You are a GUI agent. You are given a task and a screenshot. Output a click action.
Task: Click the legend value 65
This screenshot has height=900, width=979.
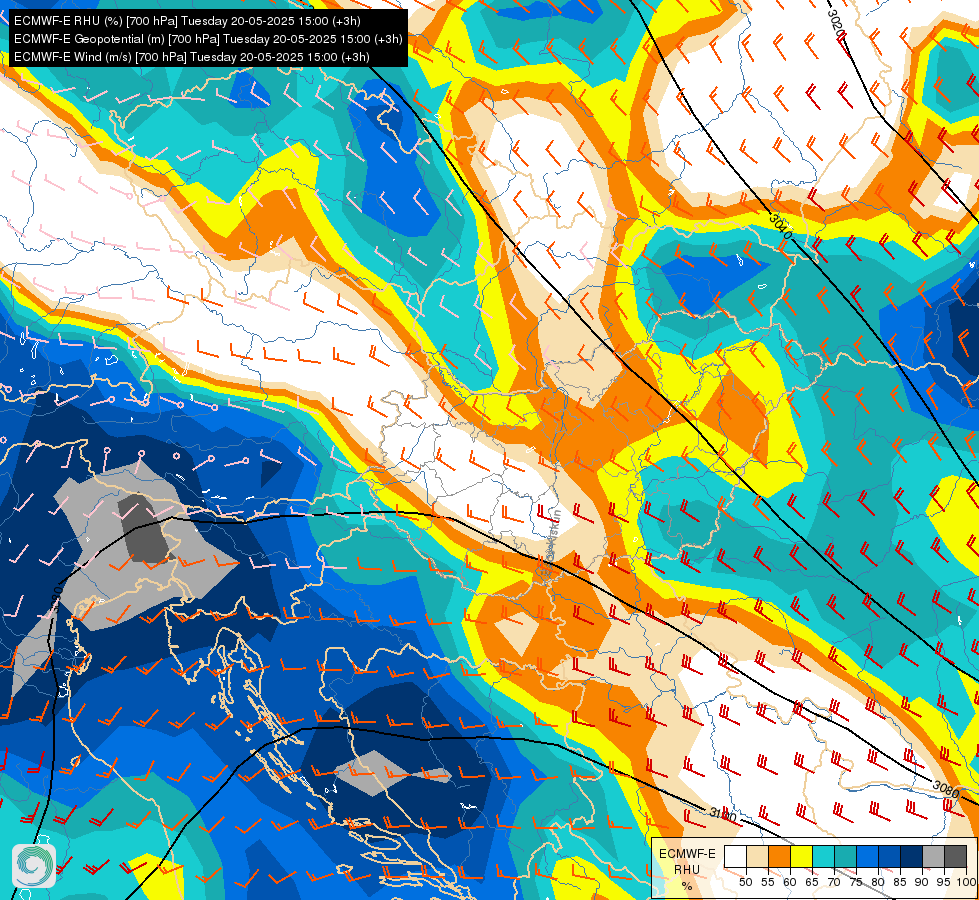pyautogui.click(x=812, y=882)
